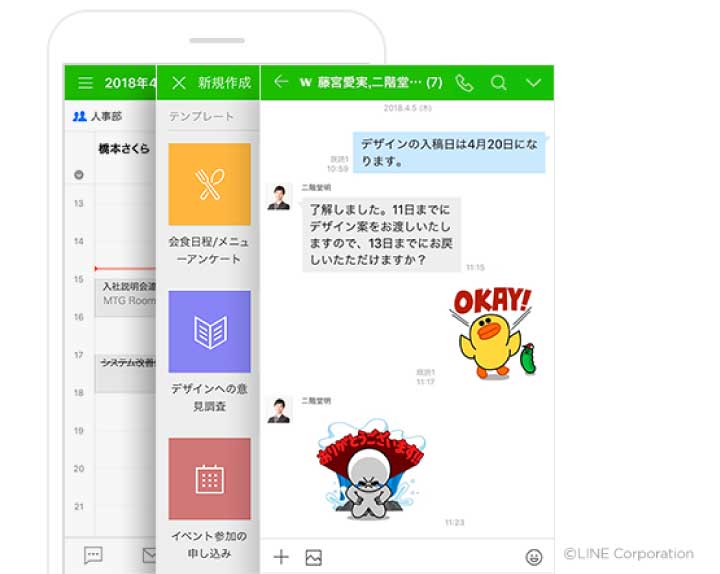Image resolution: width=720 pixels, height=574 pixels.
Task: Tap the OKAY duck sticker
Action: pyautogui.click(x=493, y=333)
